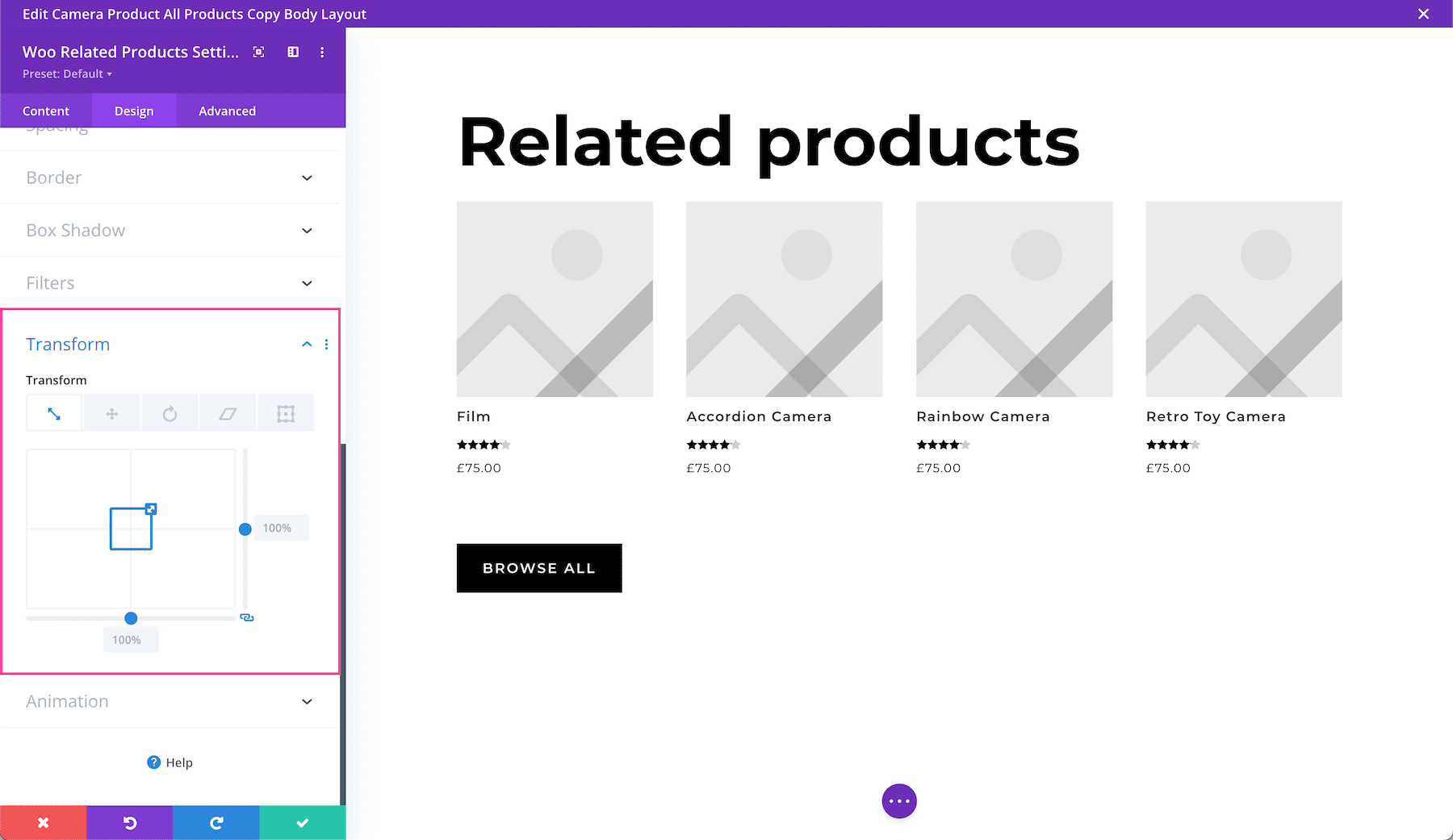Toggle the linked scale values icon
Image resolution: width=1453 pixels, height=840 pixels.
tap(247, 618)
